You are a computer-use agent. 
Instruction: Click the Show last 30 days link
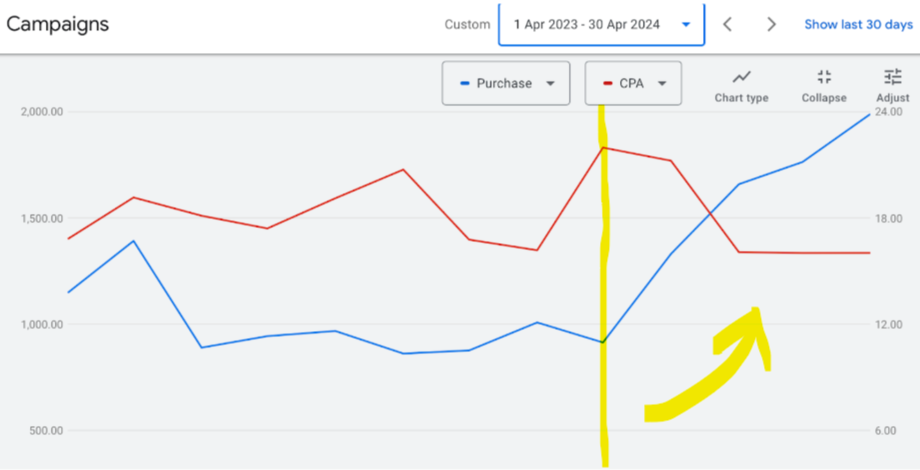tap(858, 24)
